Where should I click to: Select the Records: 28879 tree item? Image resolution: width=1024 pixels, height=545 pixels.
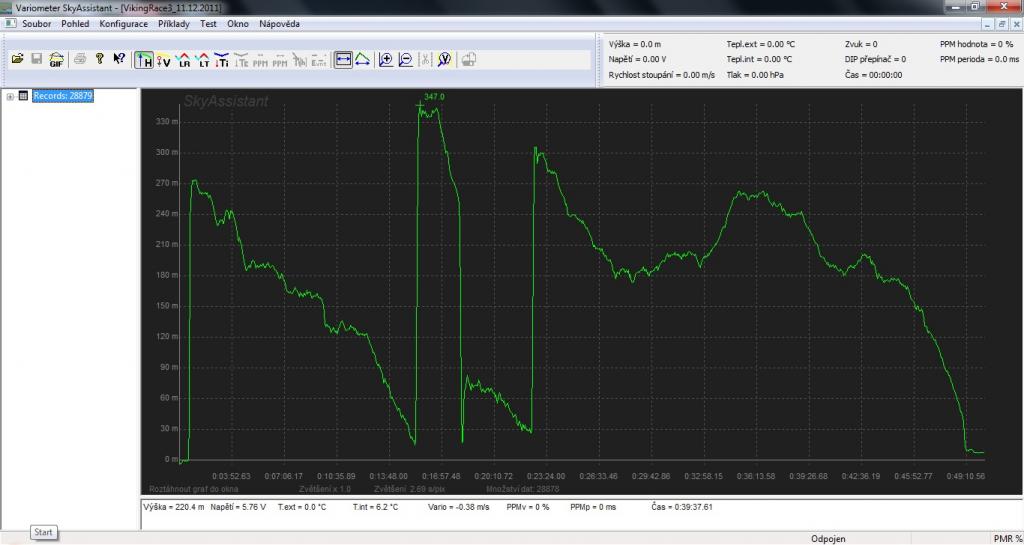coord(63,96)
